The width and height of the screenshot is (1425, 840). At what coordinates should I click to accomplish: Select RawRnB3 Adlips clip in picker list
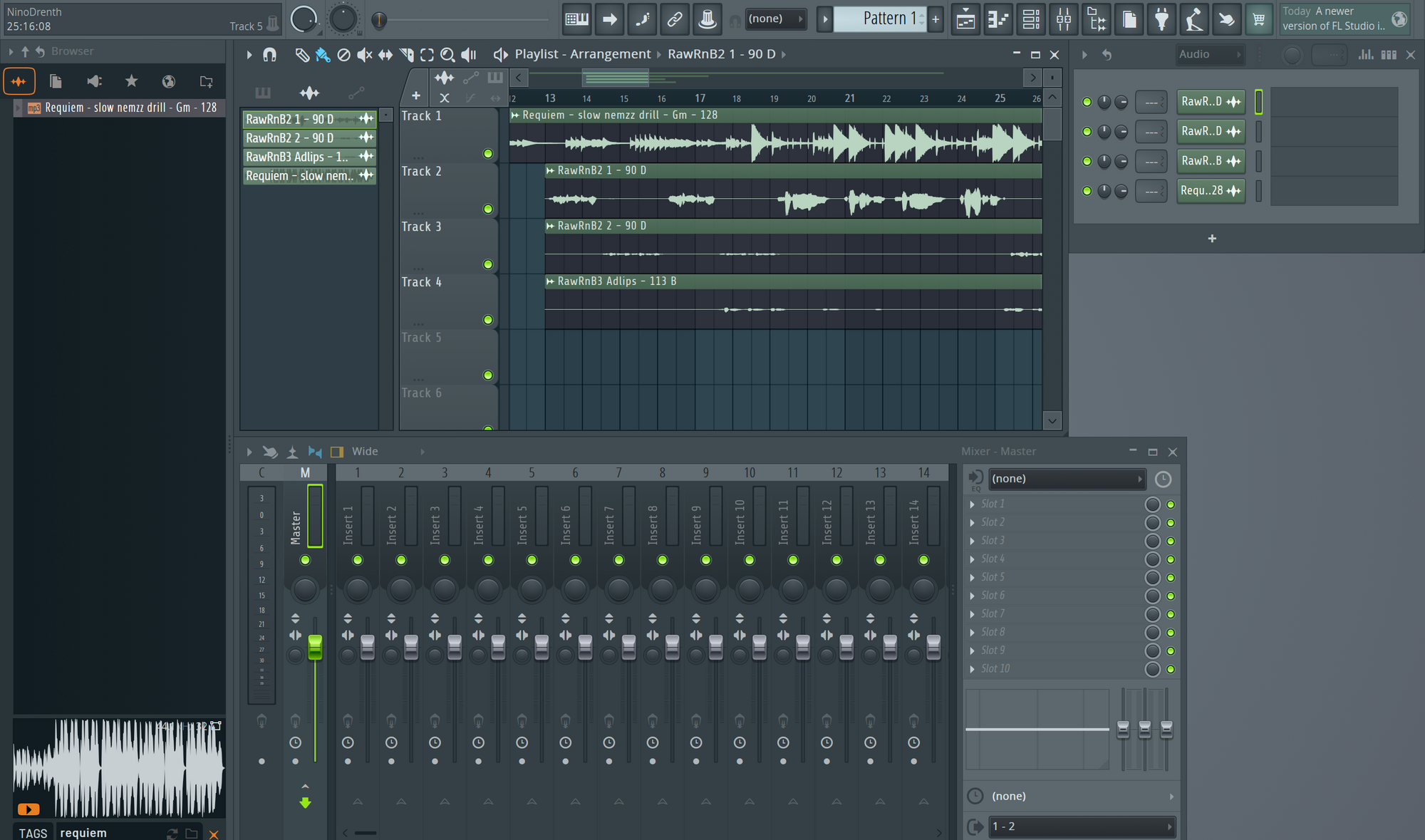(309, 157)
